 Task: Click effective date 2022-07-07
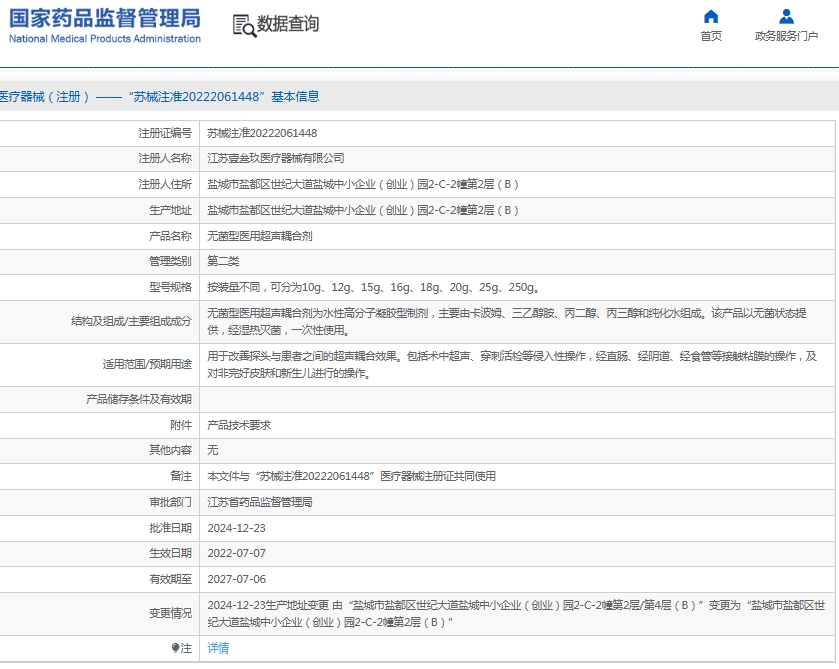coord(237,553)
